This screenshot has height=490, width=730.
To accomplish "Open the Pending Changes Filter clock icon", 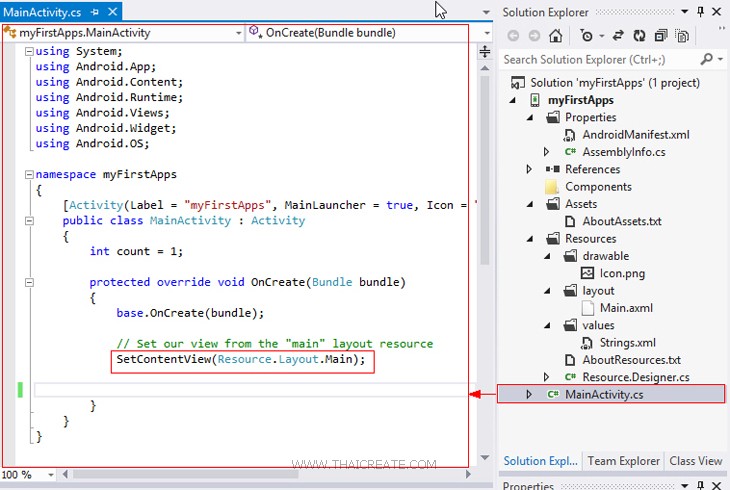I will (587, 36).
